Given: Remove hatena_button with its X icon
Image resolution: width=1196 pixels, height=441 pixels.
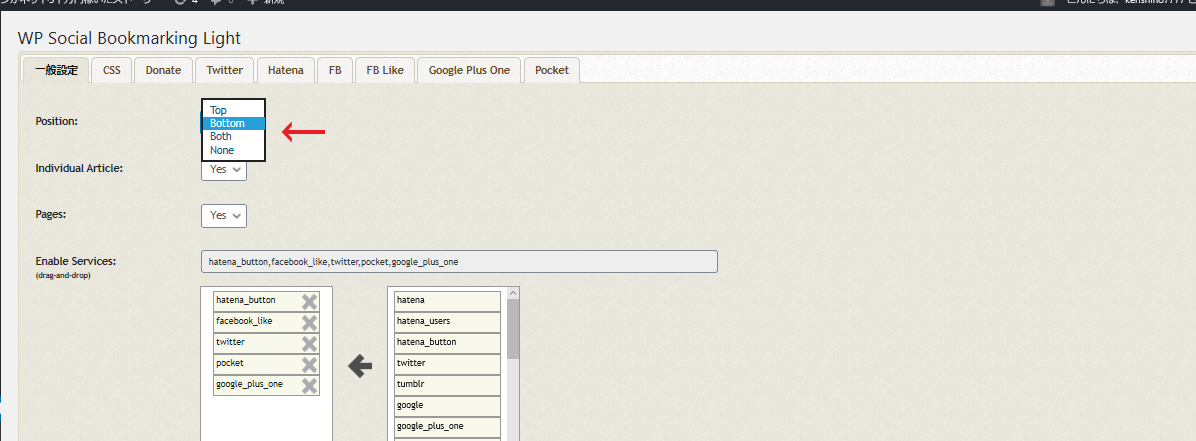Looking at the screenshot, I should click(x=309, y=301).
